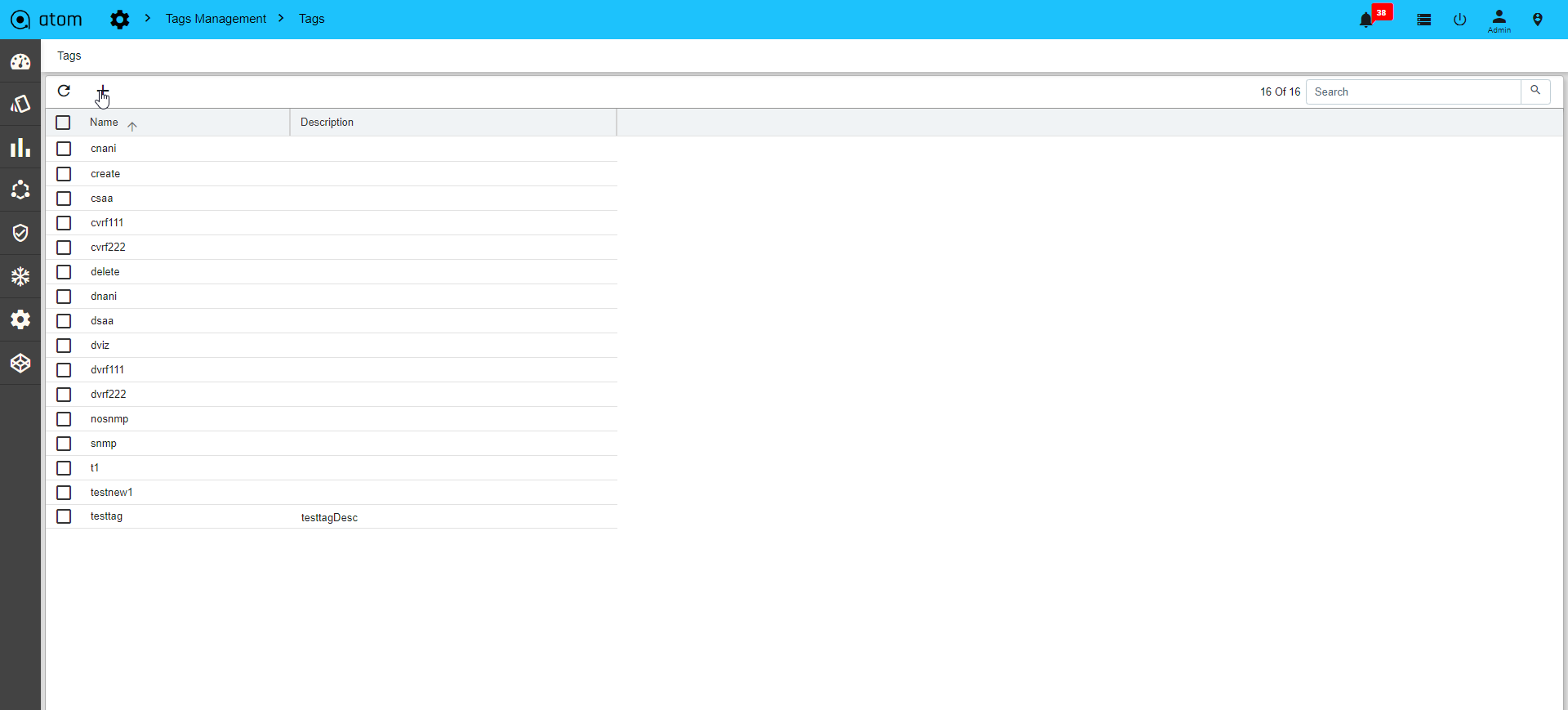Screen dimensions: 1568x710
Task: Open the administration gear sidebar icon
Action: (20, 319)
